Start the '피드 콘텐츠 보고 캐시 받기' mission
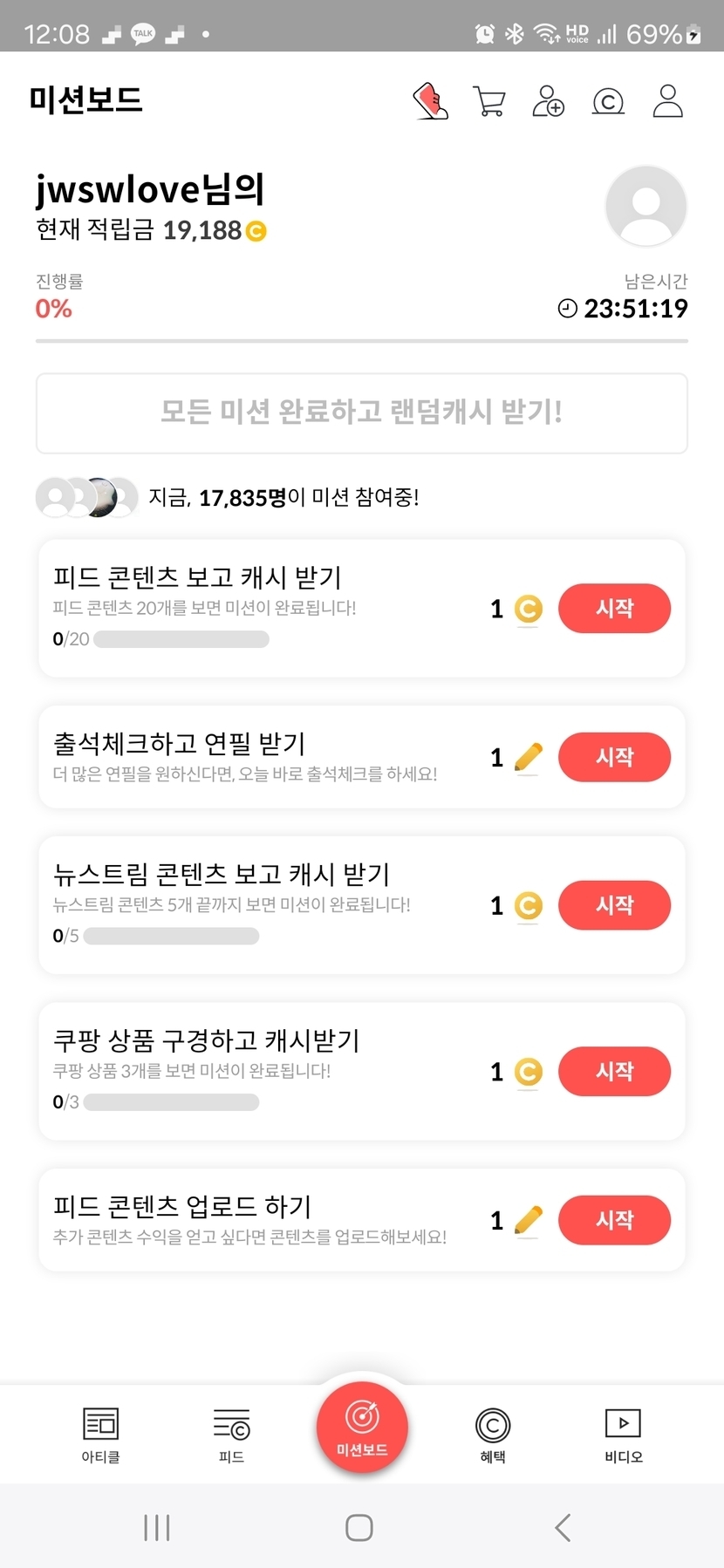Screen dimensions: 724x1568 [614, 608]
